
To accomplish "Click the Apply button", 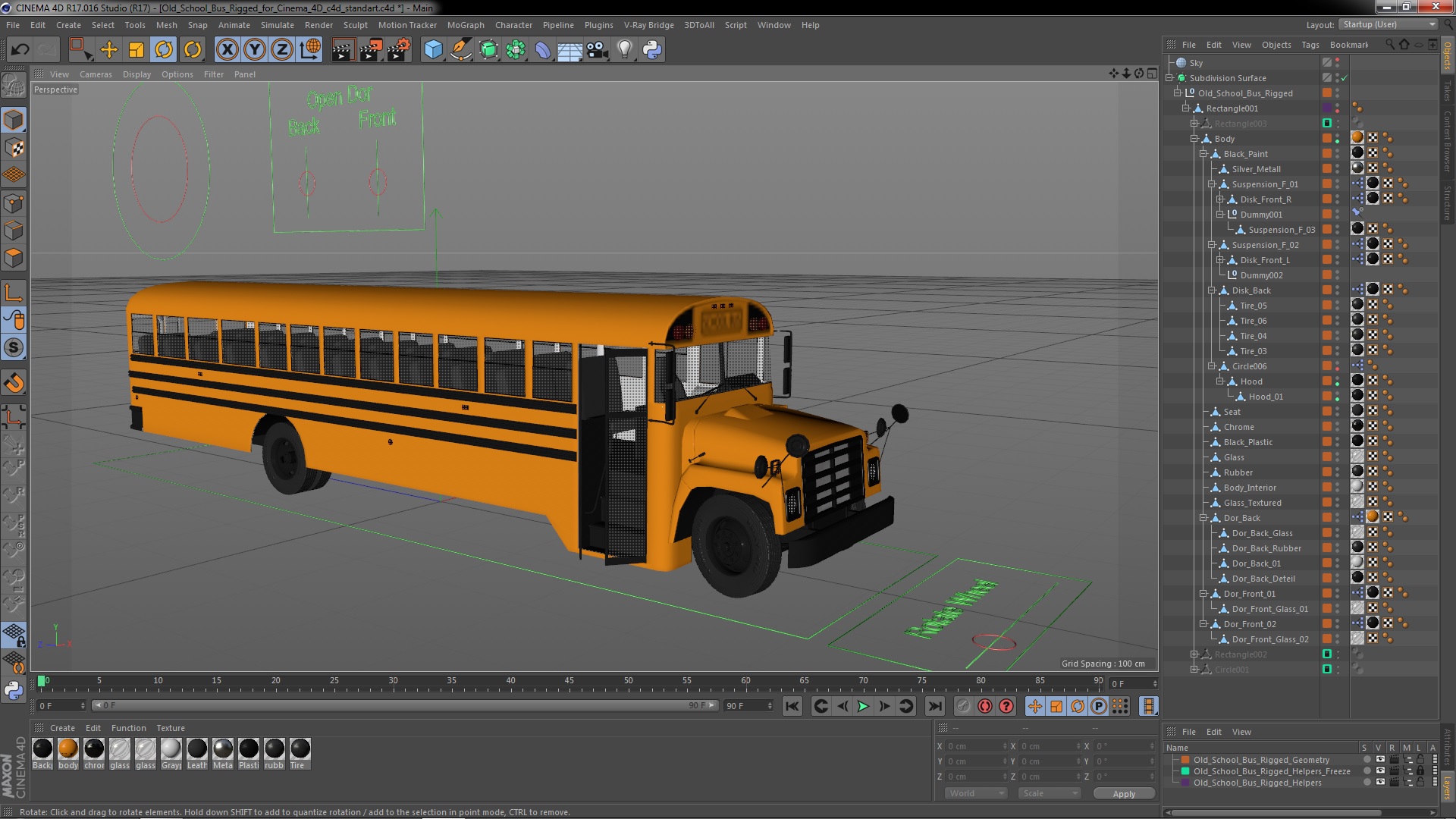I will point(1124,793).
